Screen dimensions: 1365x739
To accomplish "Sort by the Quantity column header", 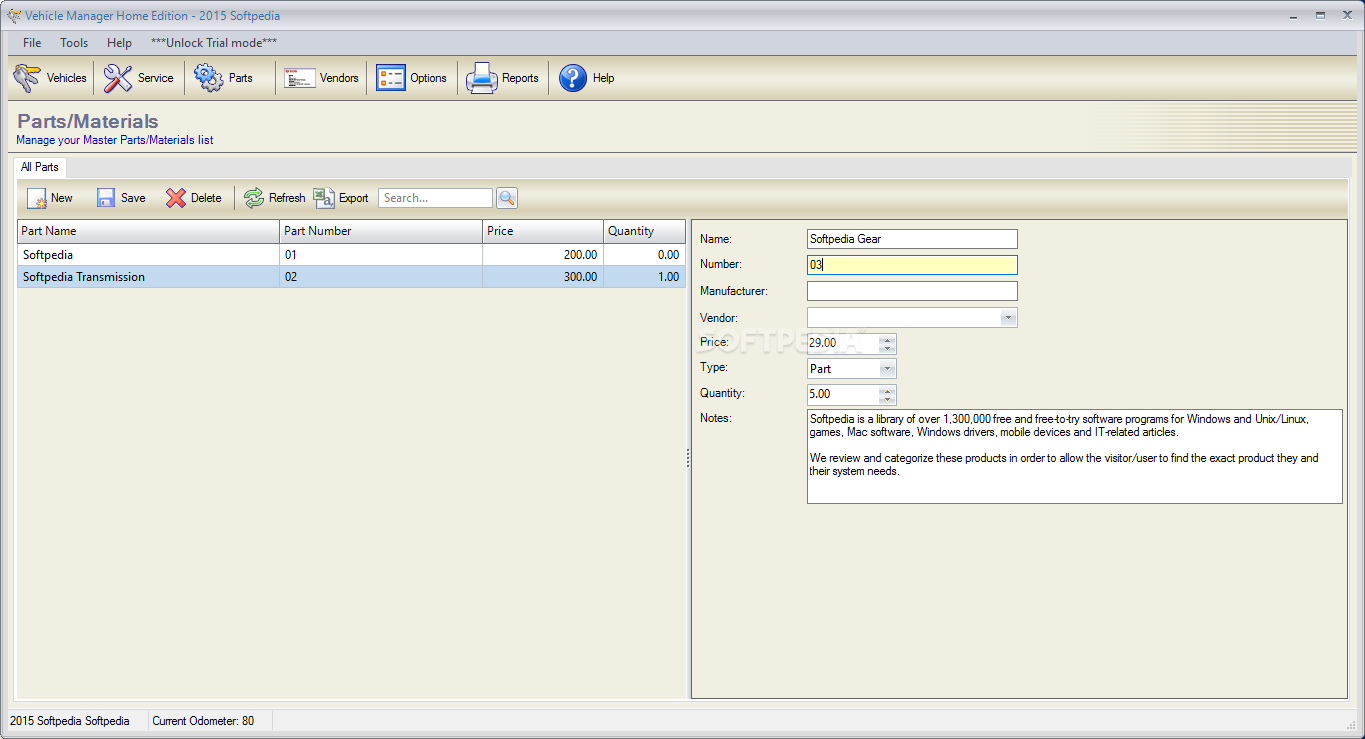I will tap(644, 231).
